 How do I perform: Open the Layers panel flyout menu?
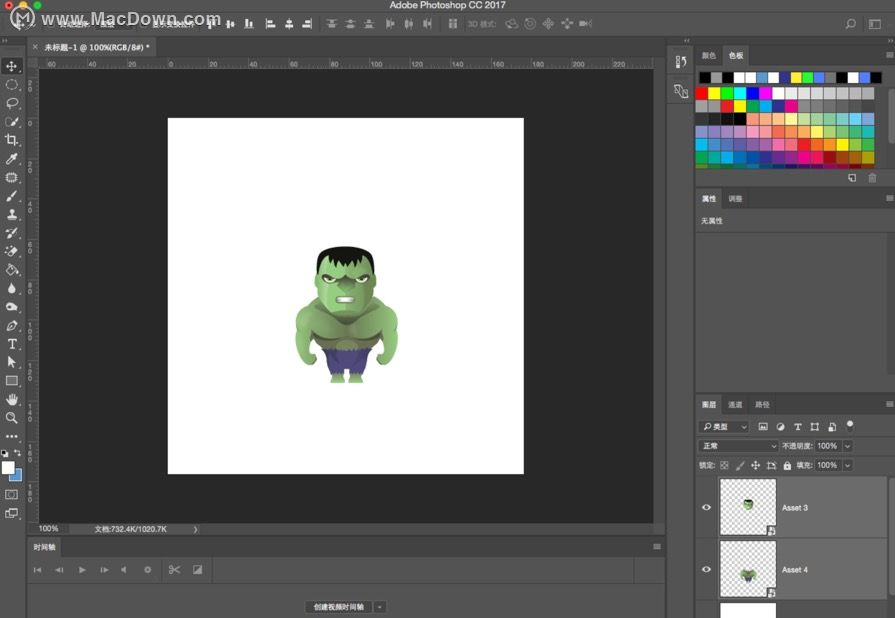pos(889,404)
